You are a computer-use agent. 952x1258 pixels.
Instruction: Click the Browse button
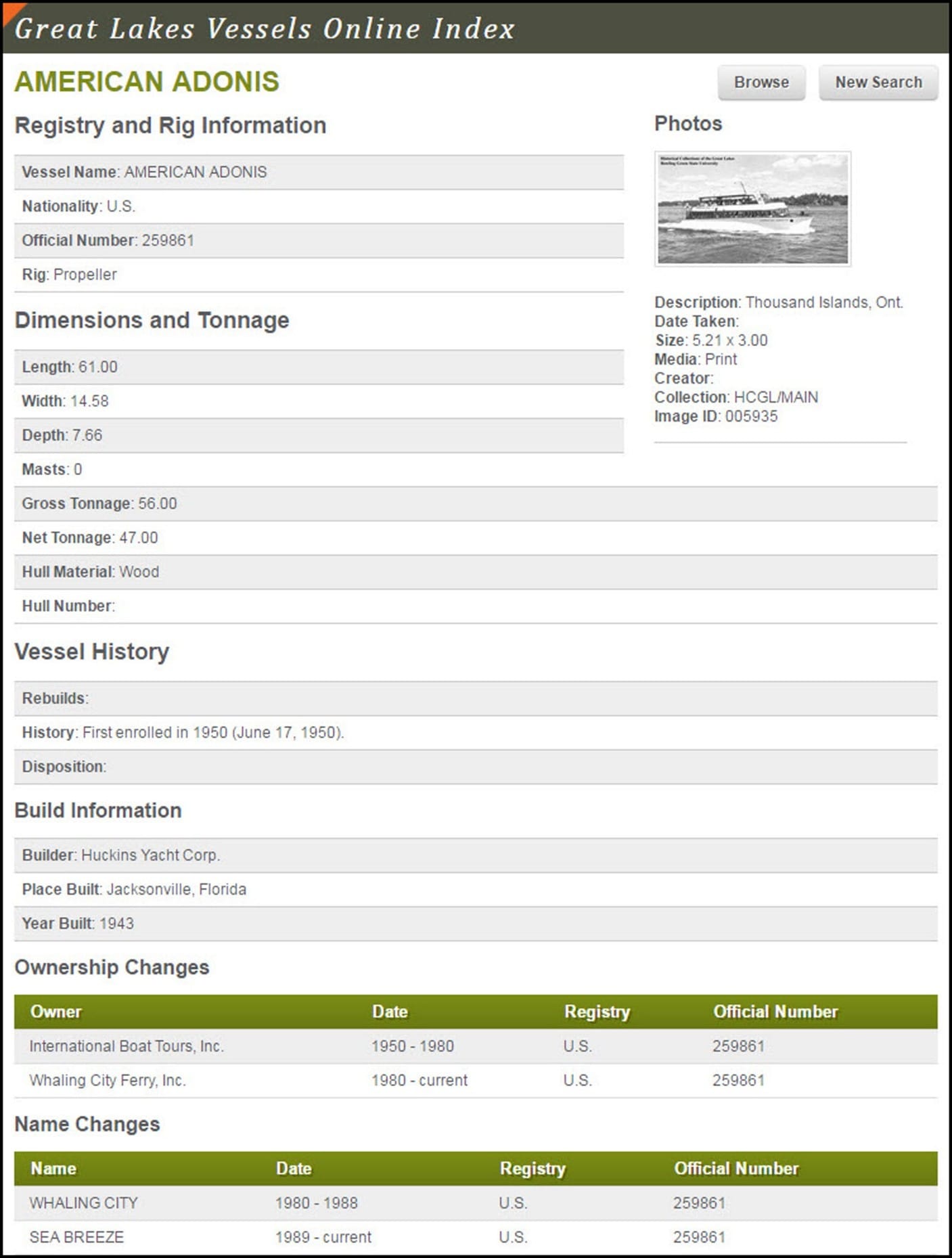tap(761, 83)
